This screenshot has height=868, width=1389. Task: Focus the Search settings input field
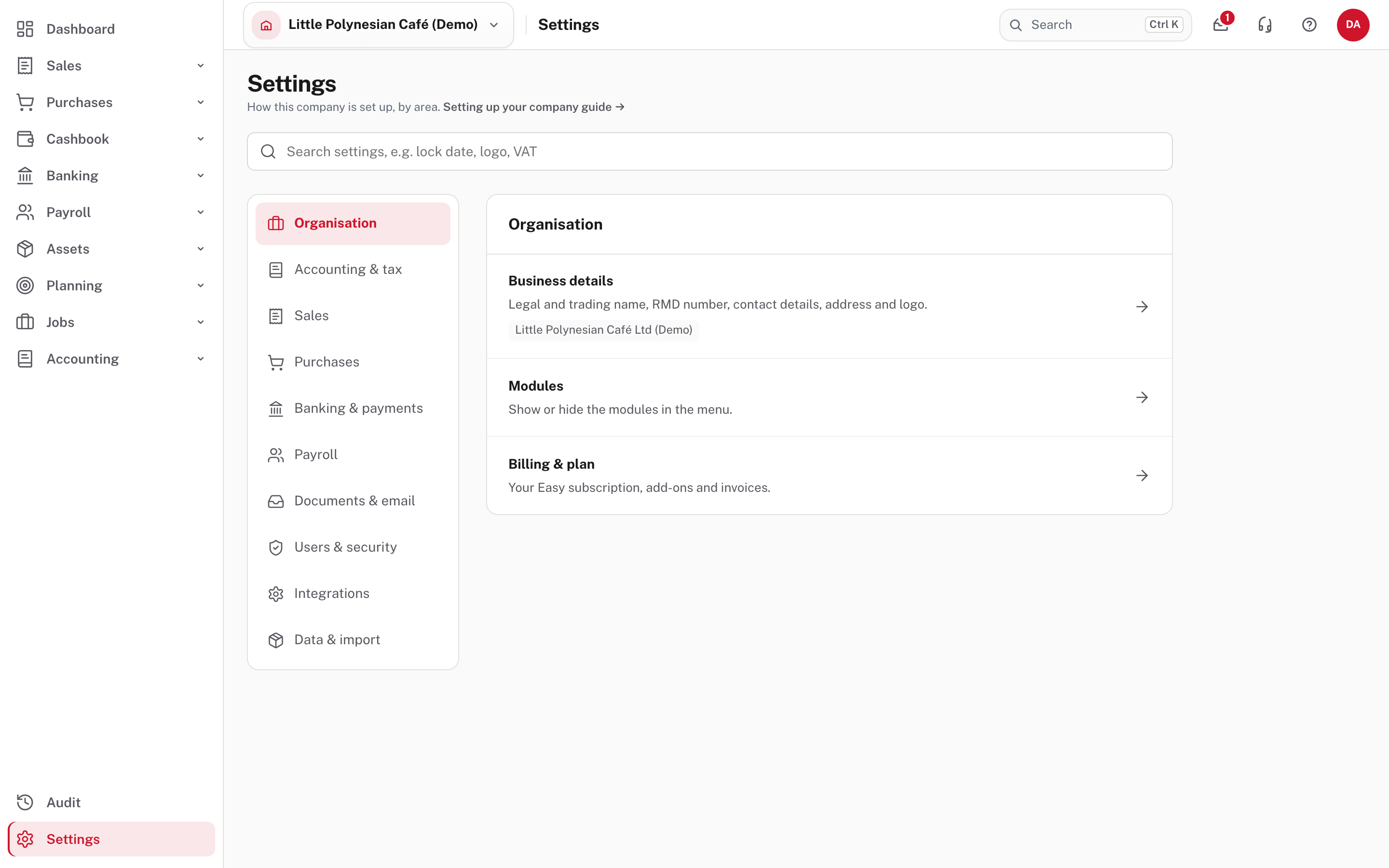coord(709,151)
